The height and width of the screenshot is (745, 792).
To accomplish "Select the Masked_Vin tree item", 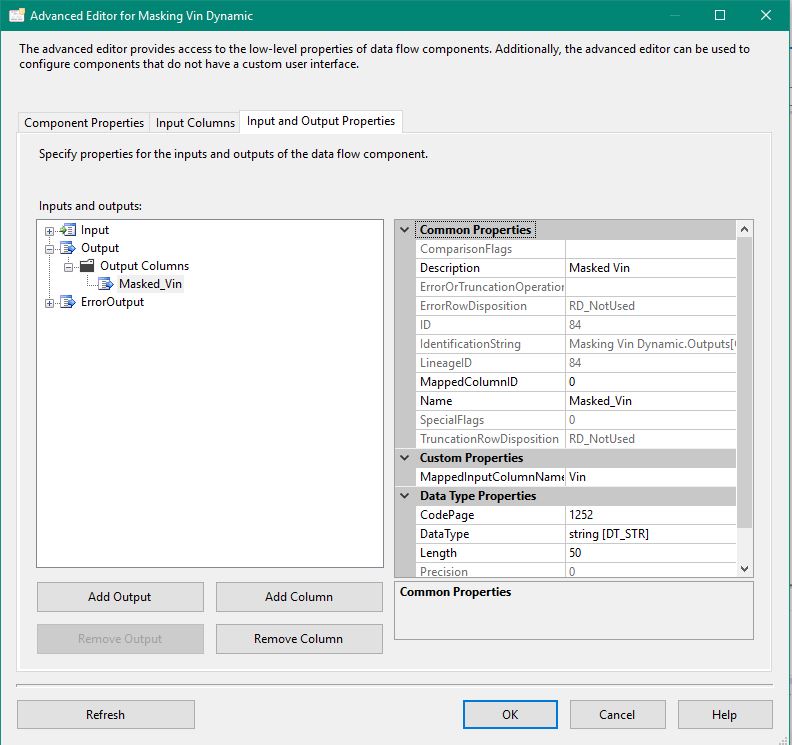I will tap(151, 284).
